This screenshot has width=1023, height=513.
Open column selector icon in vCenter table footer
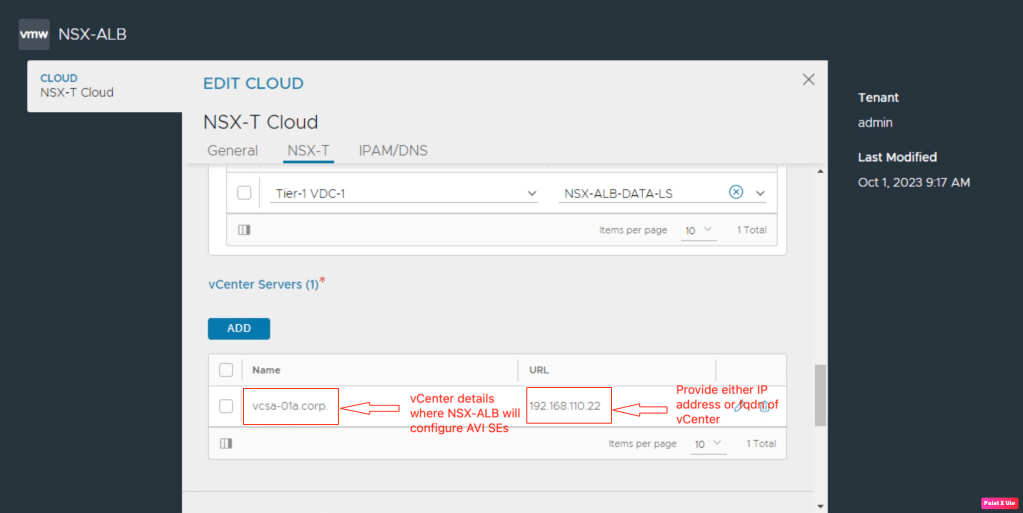226,443
